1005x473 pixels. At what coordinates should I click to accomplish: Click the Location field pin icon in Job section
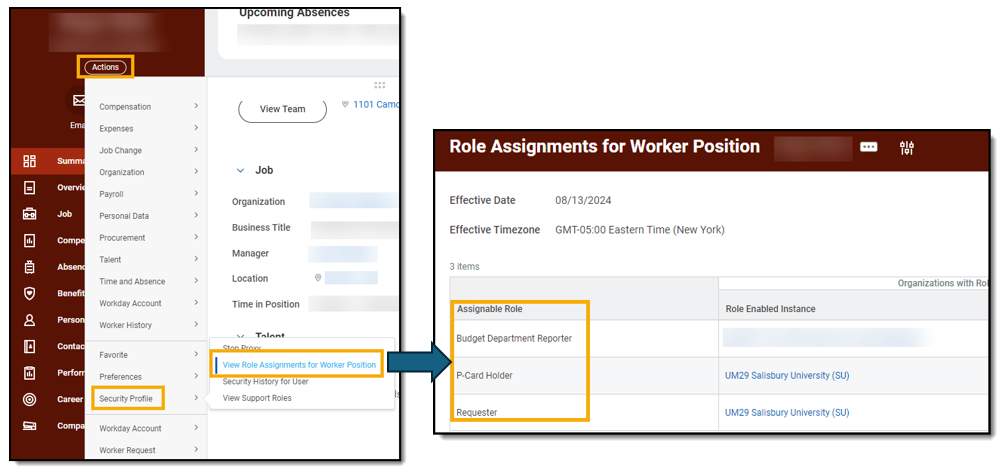coord(317,278)
